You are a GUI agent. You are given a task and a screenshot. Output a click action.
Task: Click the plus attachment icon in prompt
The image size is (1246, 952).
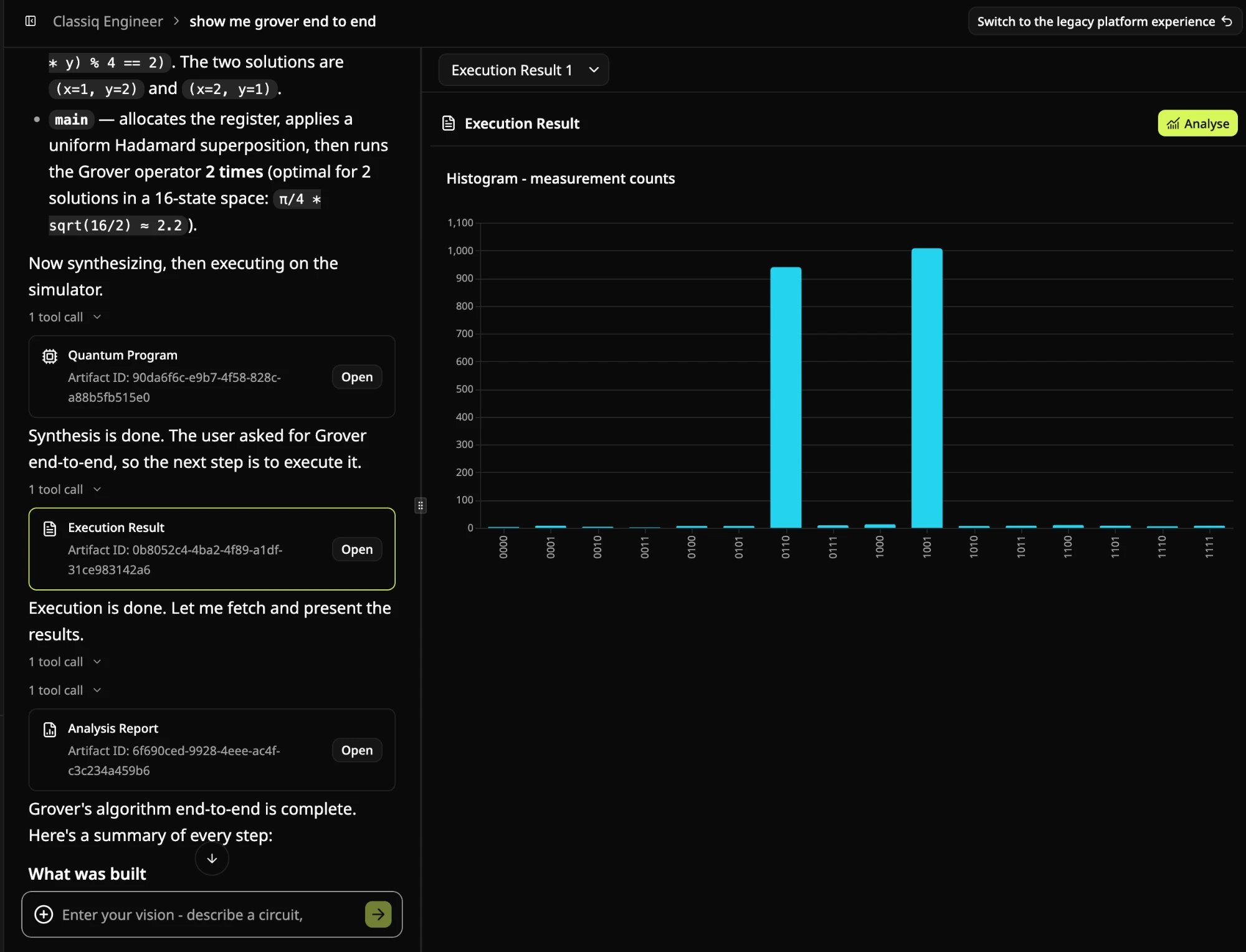pos(44,915)
